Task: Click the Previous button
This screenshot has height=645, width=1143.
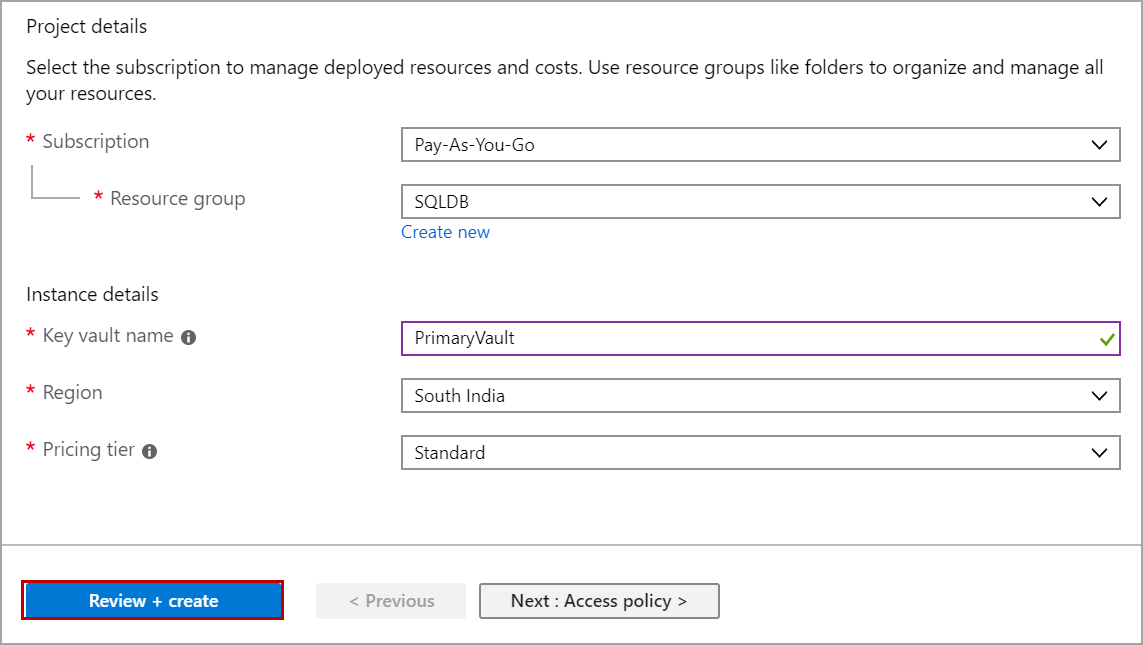Action: point(391,601)
